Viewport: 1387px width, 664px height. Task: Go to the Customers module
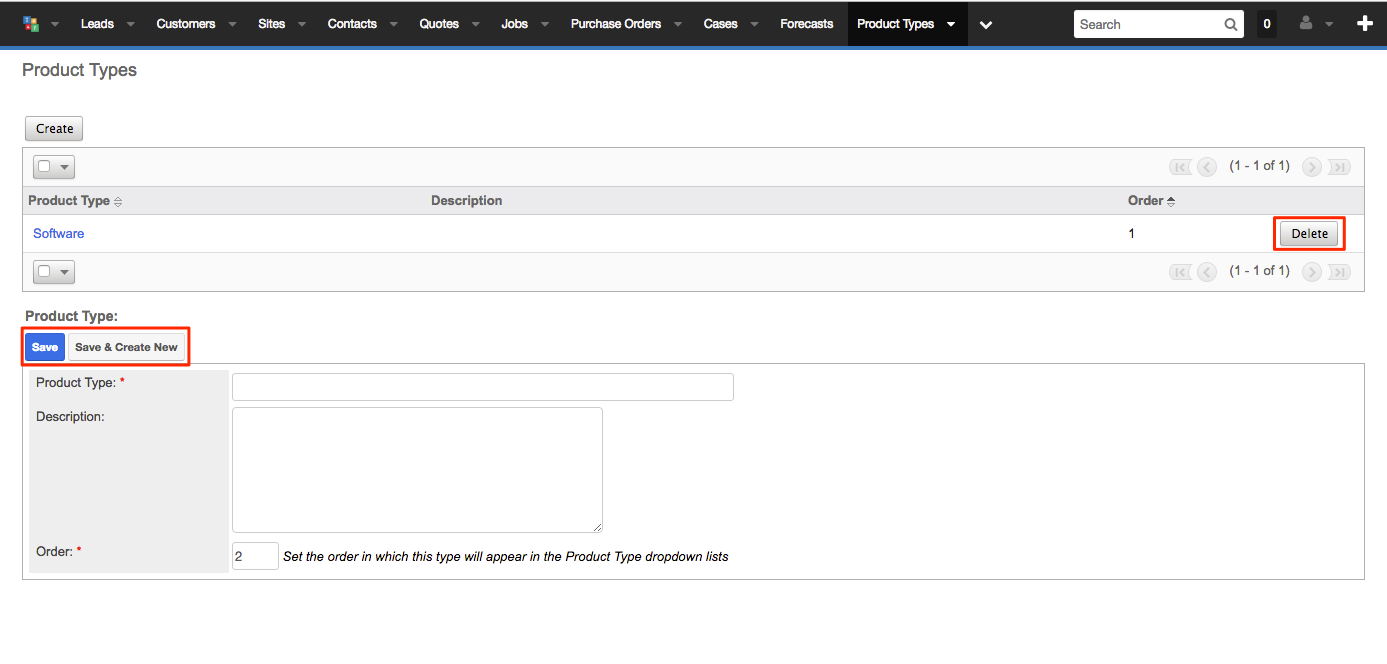click(186, 24)
